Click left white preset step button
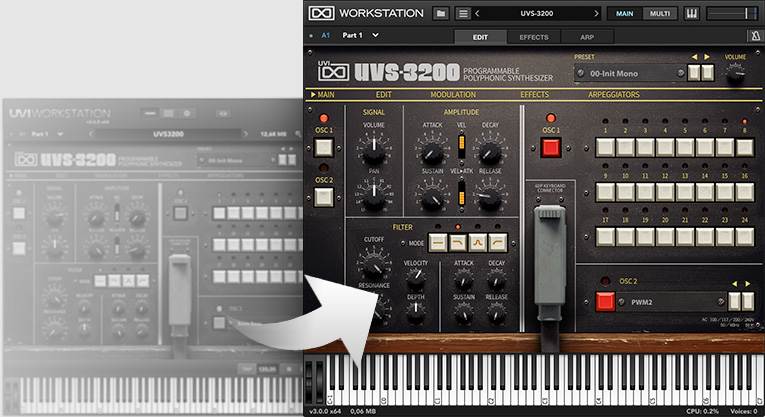Image resolution: width=765 pixels, height=417 pixels. [x=694, y=73]
